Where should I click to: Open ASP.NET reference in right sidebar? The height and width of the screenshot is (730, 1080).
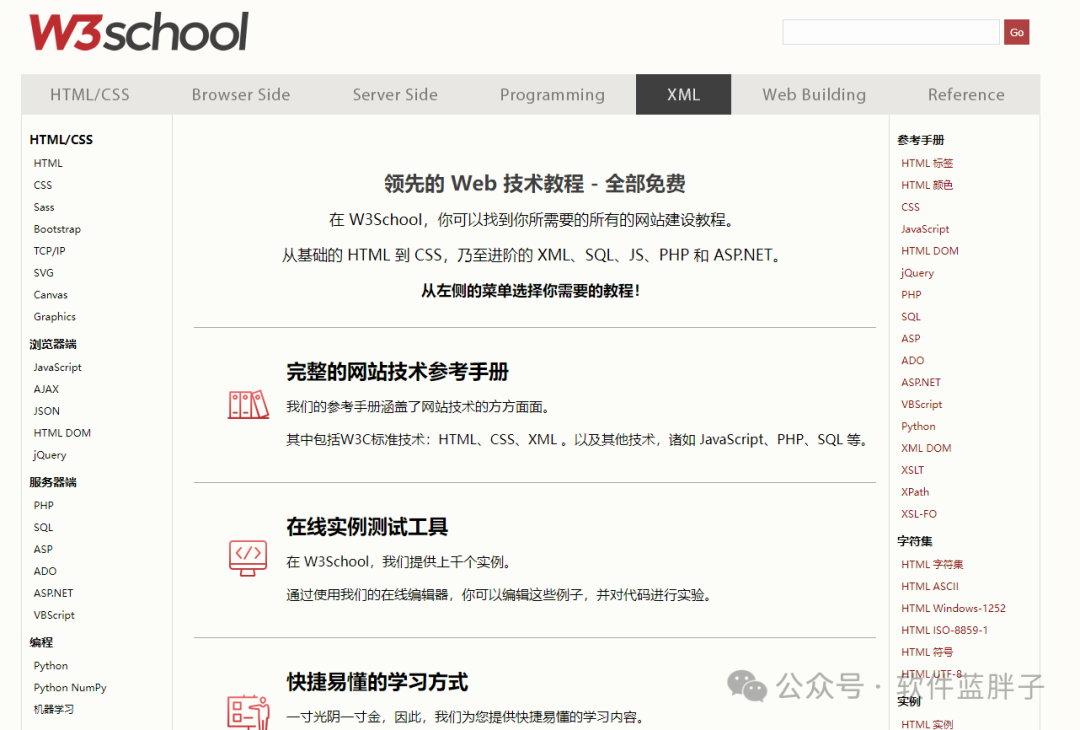tap(921, 382)
